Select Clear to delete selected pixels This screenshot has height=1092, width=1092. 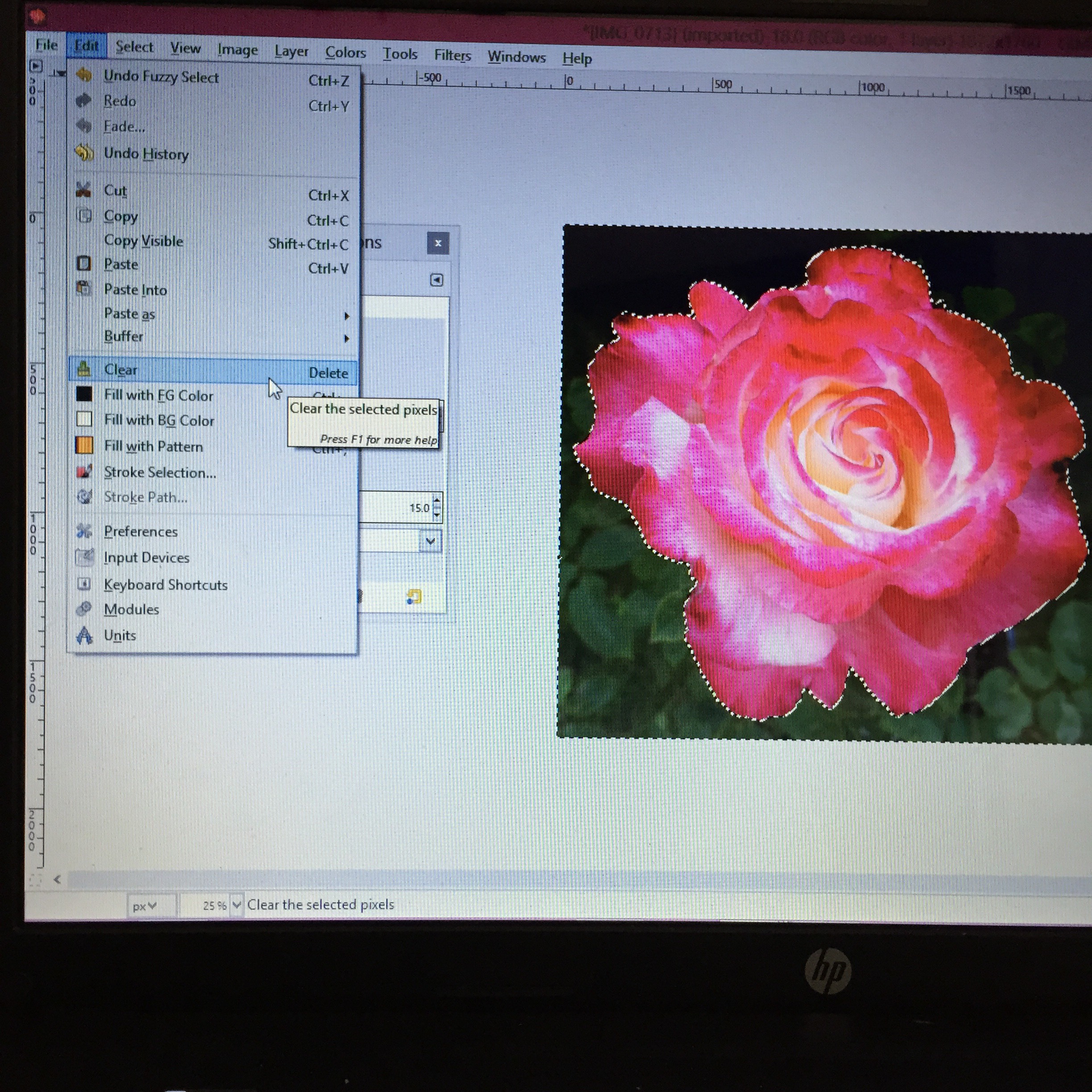click(x=212, y=370)
